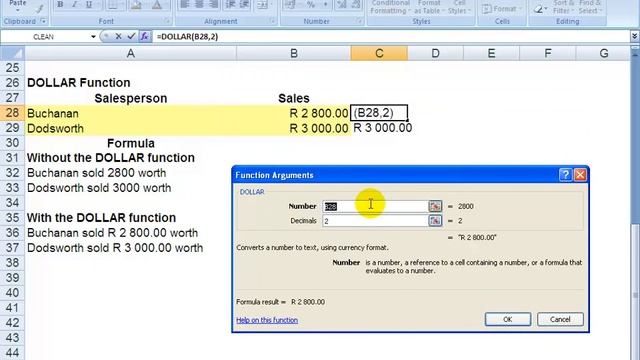Click the Format Painter brush icon

click(41, 8)
